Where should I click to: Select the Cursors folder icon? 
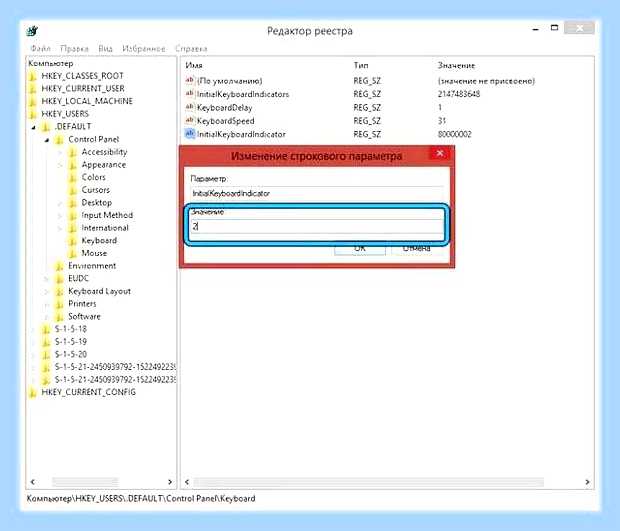[73, 190]
